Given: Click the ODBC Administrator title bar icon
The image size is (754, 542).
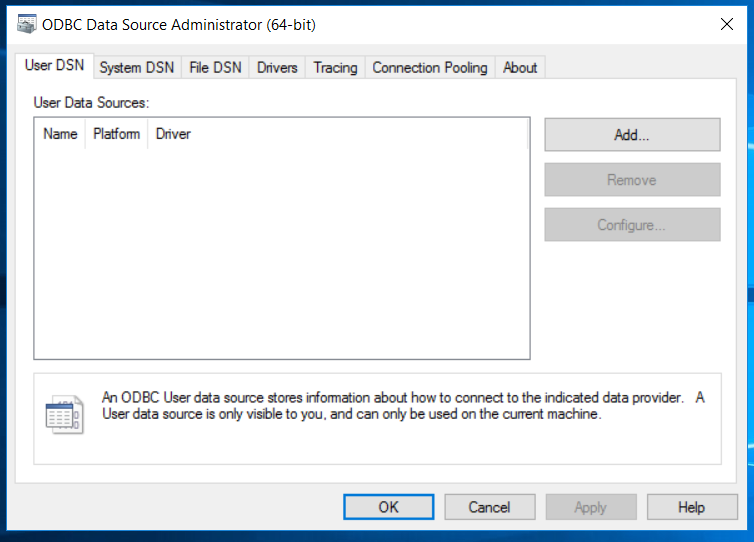Looking at the screenshot, I should click(x=26, y=24).
